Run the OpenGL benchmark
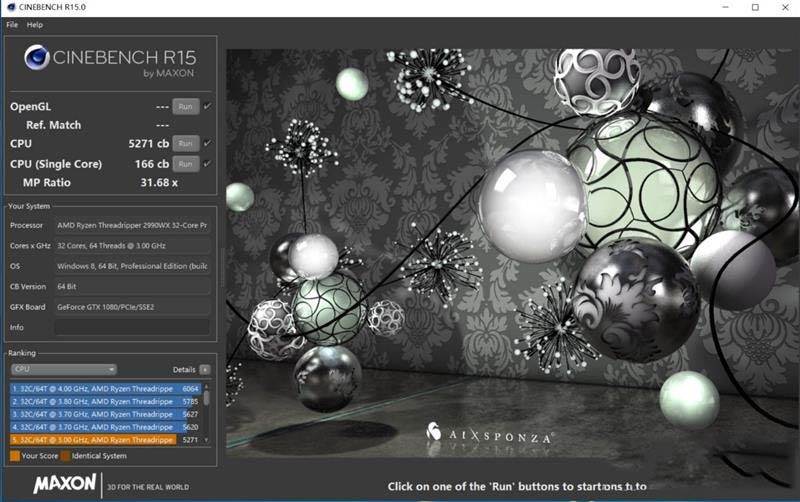Image resolution: width=800 pixels, height=502 pixels. (x=185, y=106)
